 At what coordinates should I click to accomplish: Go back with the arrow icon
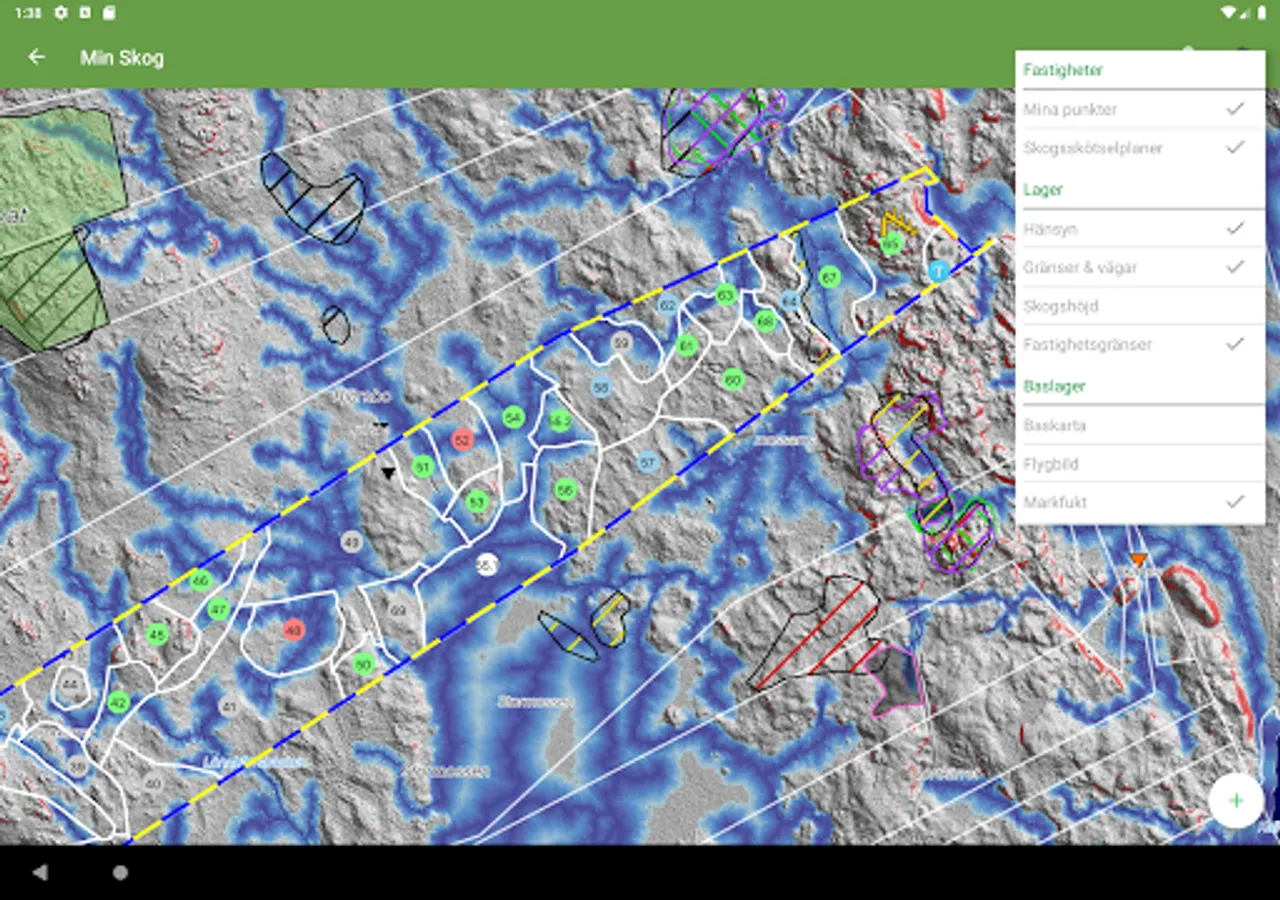pyautogui.click(x=37, y=57)
